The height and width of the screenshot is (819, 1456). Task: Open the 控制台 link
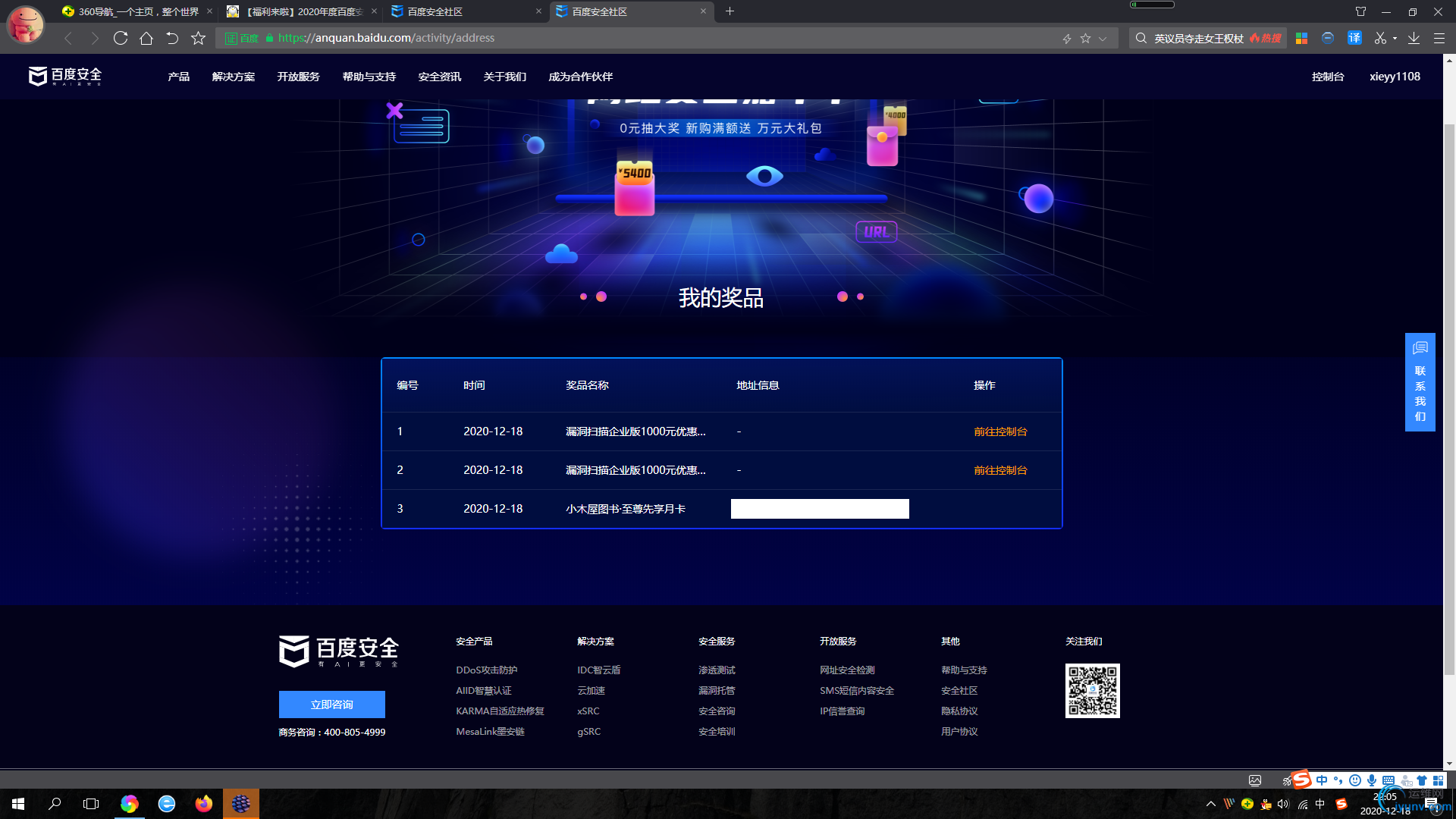pos(1328,77)
